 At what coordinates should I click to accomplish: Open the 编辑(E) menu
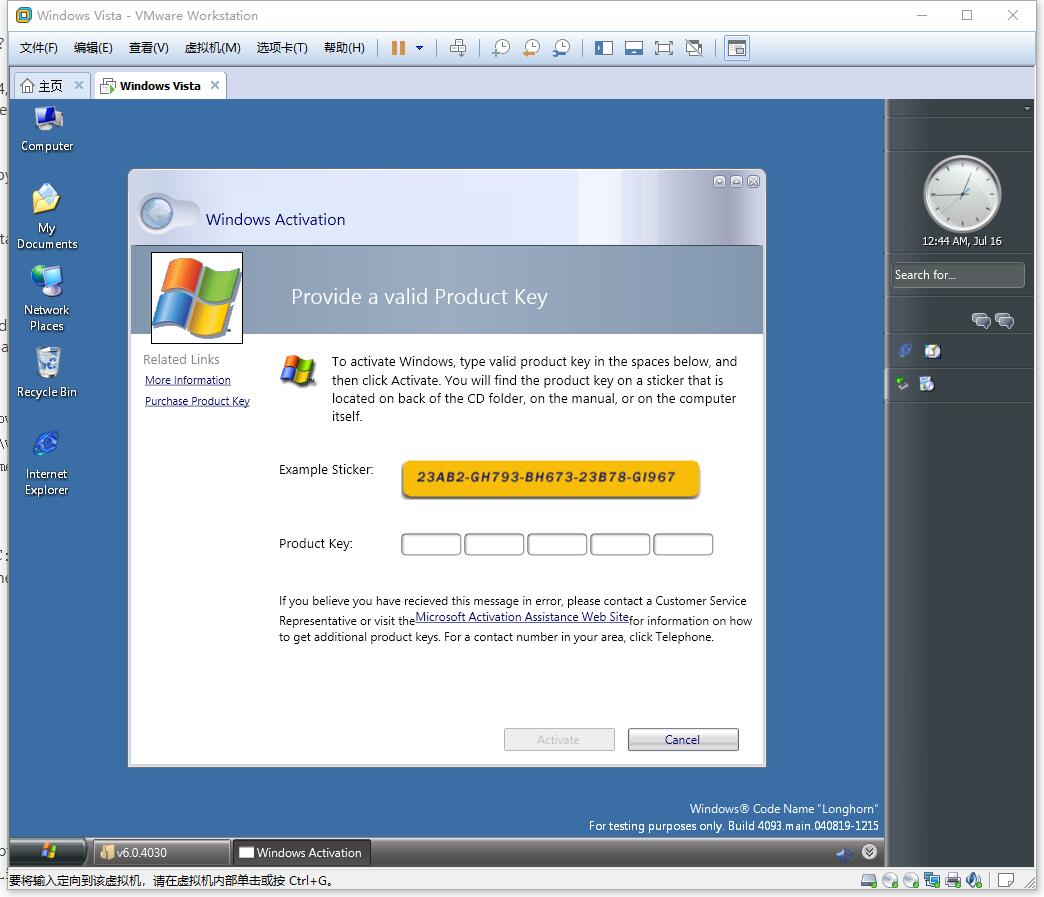[x=93, y=48]
